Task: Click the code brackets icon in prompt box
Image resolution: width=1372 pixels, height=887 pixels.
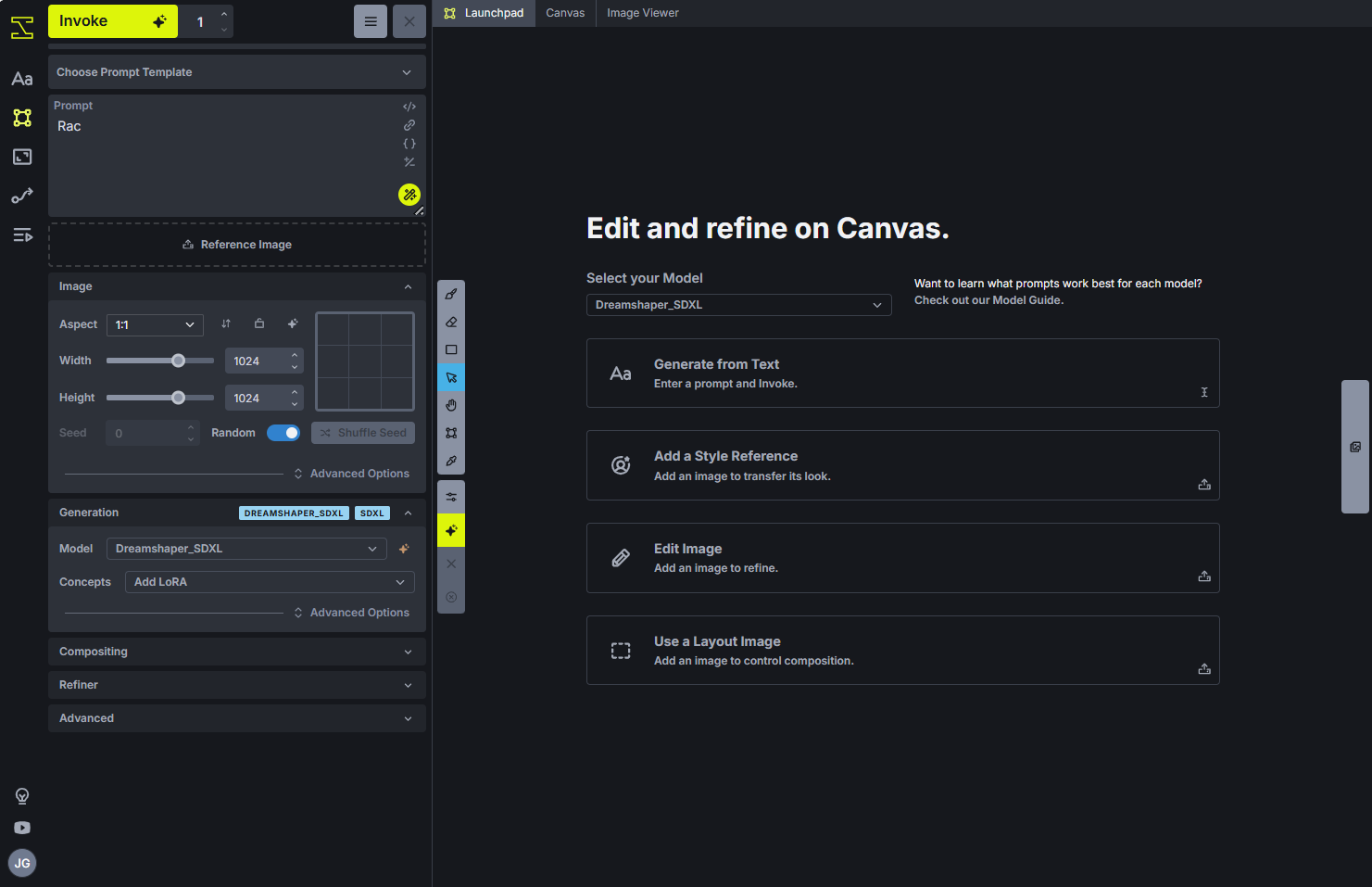Action: [x=409, y=107]
